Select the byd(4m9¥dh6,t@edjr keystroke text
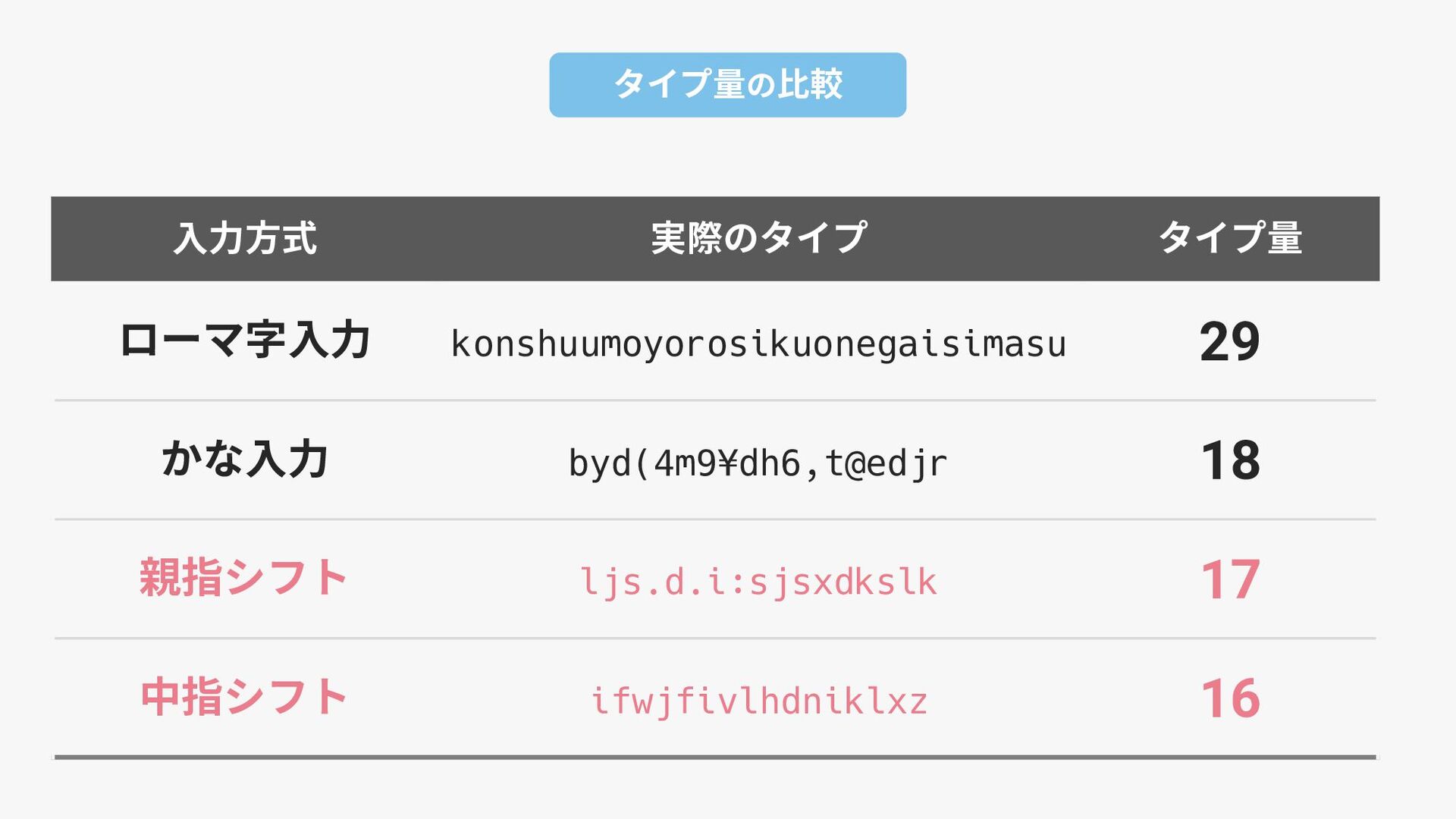 click(758, 463)
